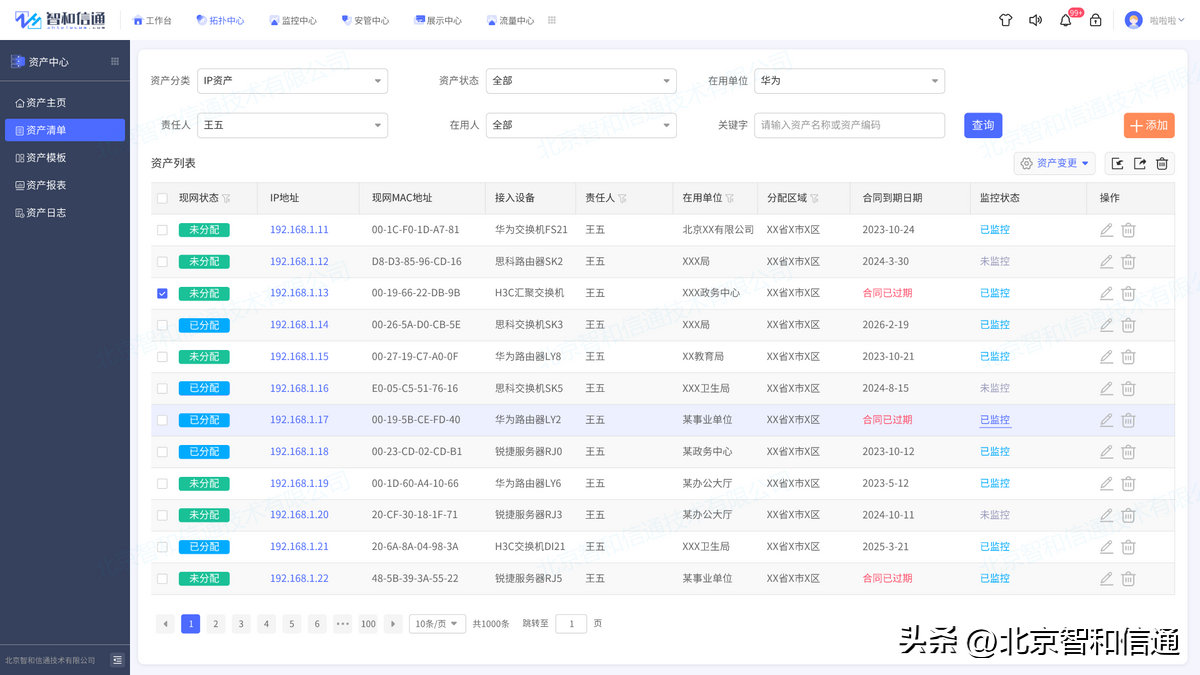
Task: Uncheck the box for row 192.168.1.13
Action: tap(162, 293)
